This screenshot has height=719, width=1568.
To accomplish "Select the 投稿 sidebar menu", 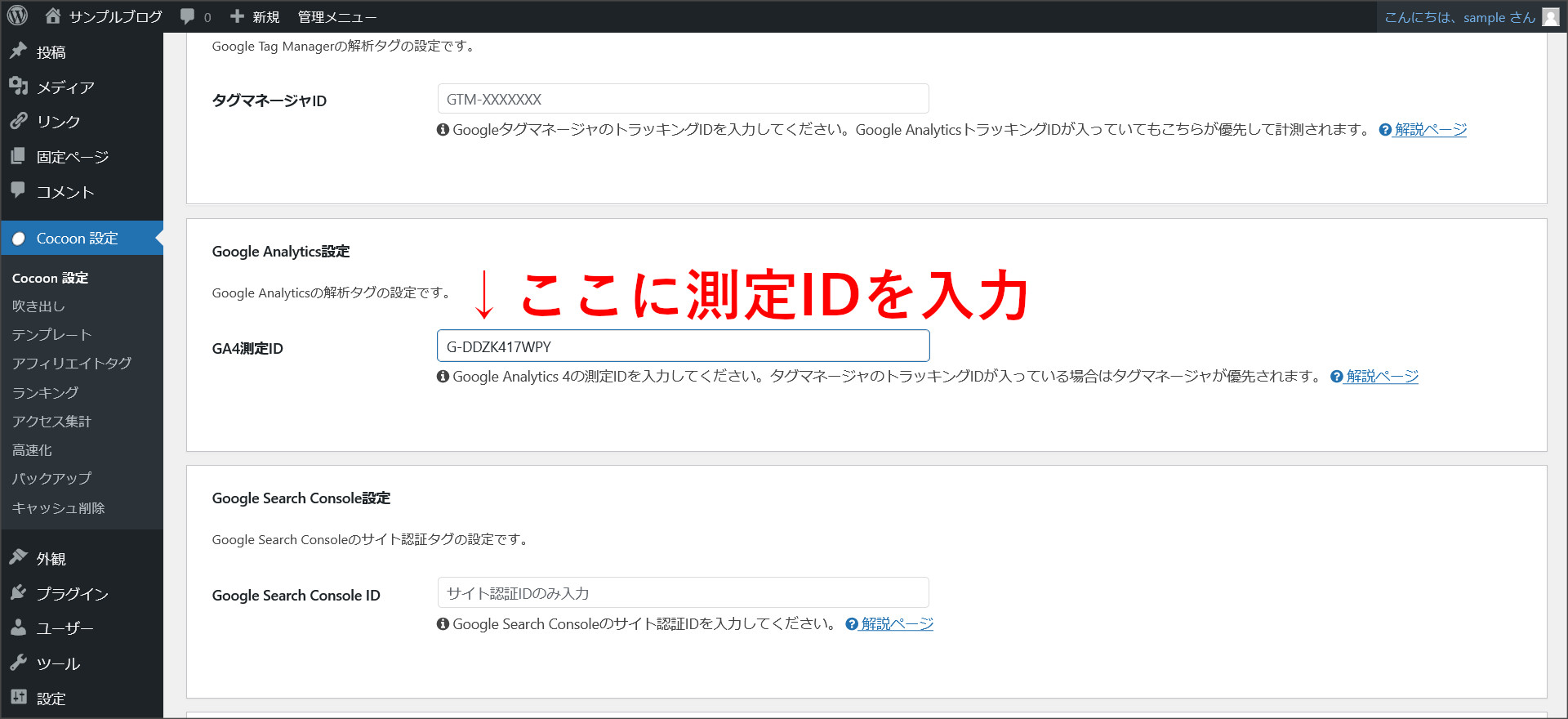I will click(x=82, y=52).
